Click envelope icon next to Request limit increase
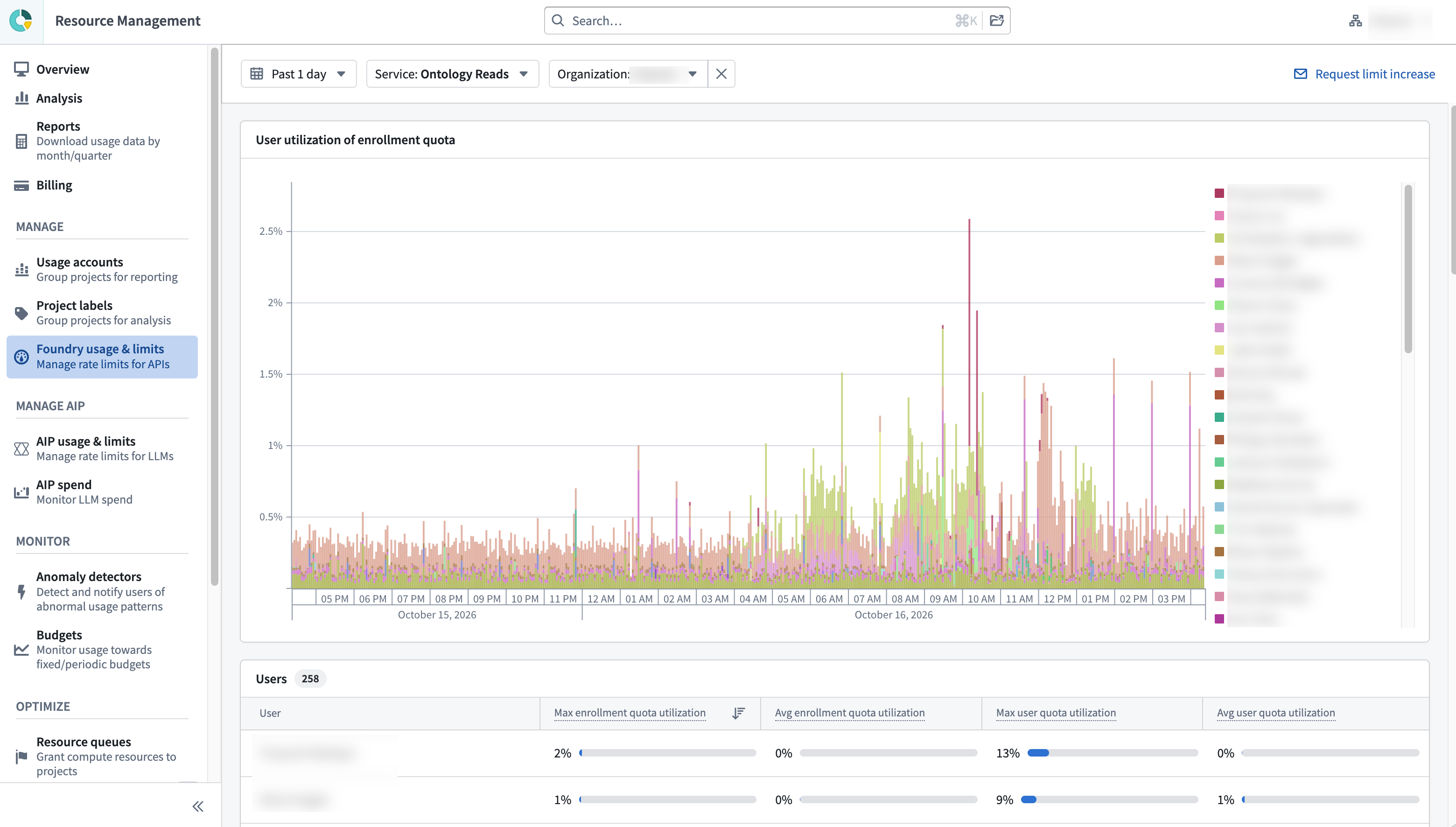The height and width of the screenshot is (827, 1456). [x=1301, y=74]
